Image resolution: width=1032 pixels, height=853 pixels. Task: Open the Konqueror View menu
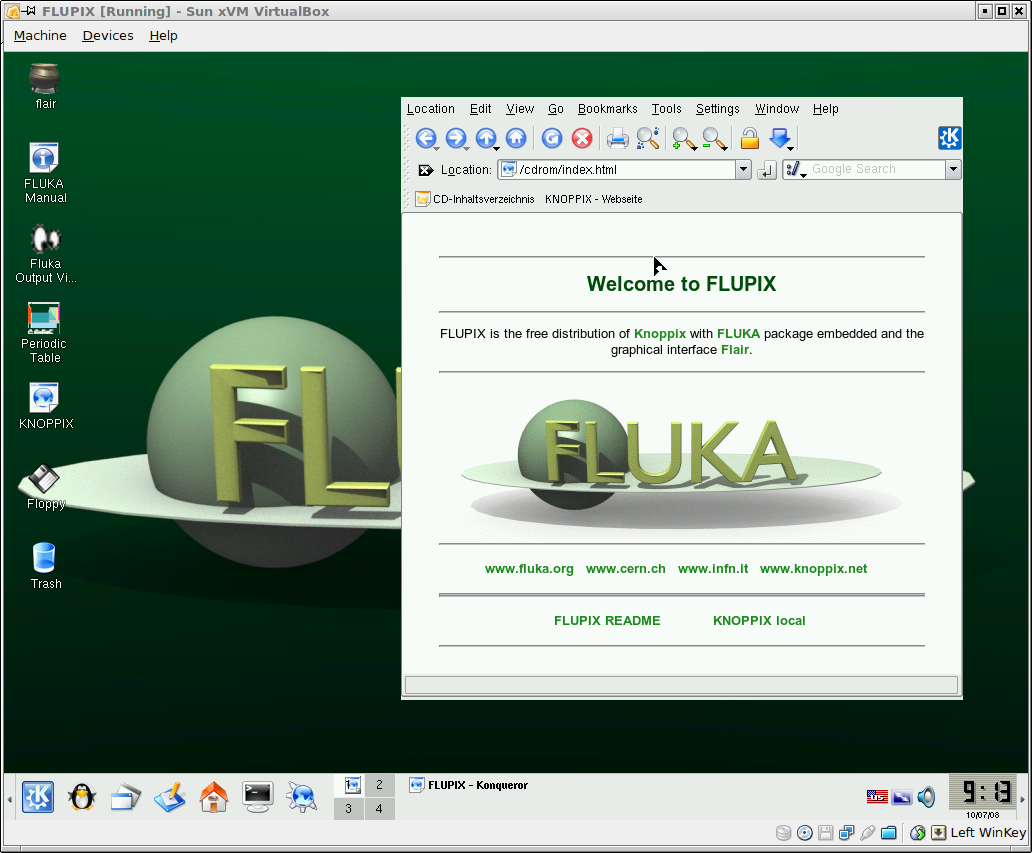click(x=520, y=109)
